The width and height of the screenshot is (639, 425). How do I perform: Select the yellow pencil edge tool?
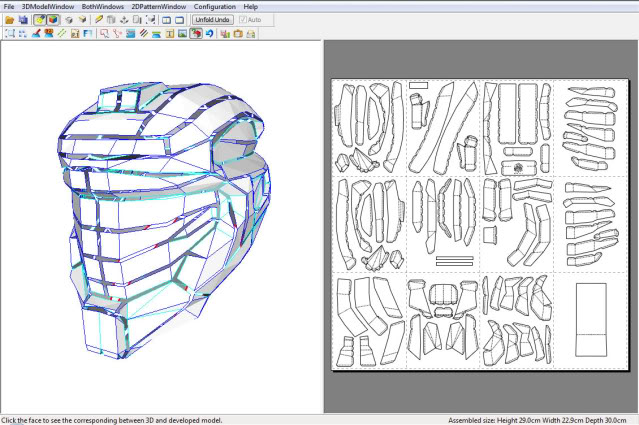[x=97, y=19]
